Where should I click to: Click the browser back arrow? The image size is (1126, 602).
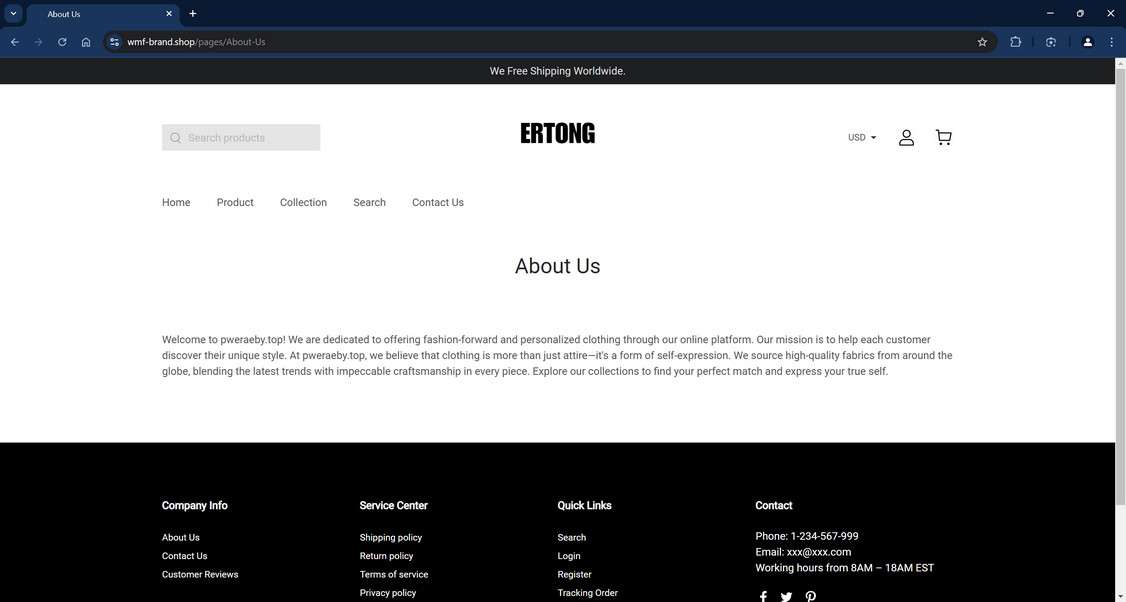point(14,42)
